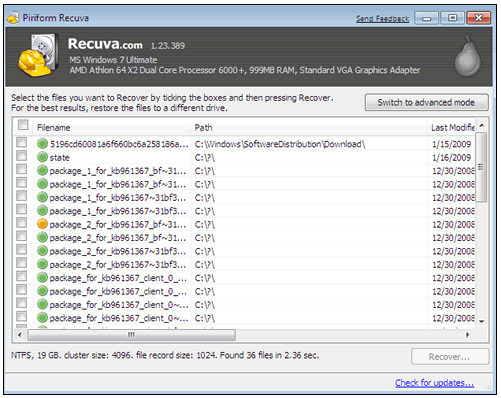Click the Recuva hard hat drive logo
This screenshot has width=501, height=398.
click(38, 55)
